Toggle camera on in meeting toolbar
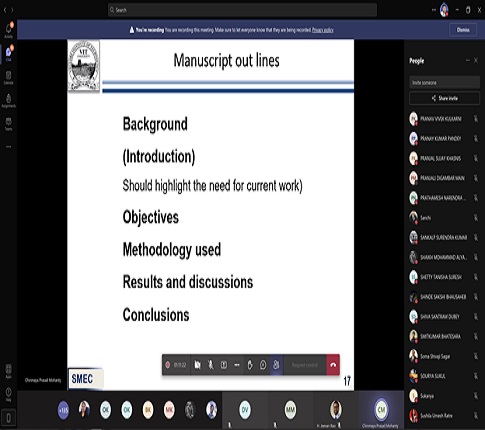The height and width of the screenshot is (430, 485). point(197,365)
